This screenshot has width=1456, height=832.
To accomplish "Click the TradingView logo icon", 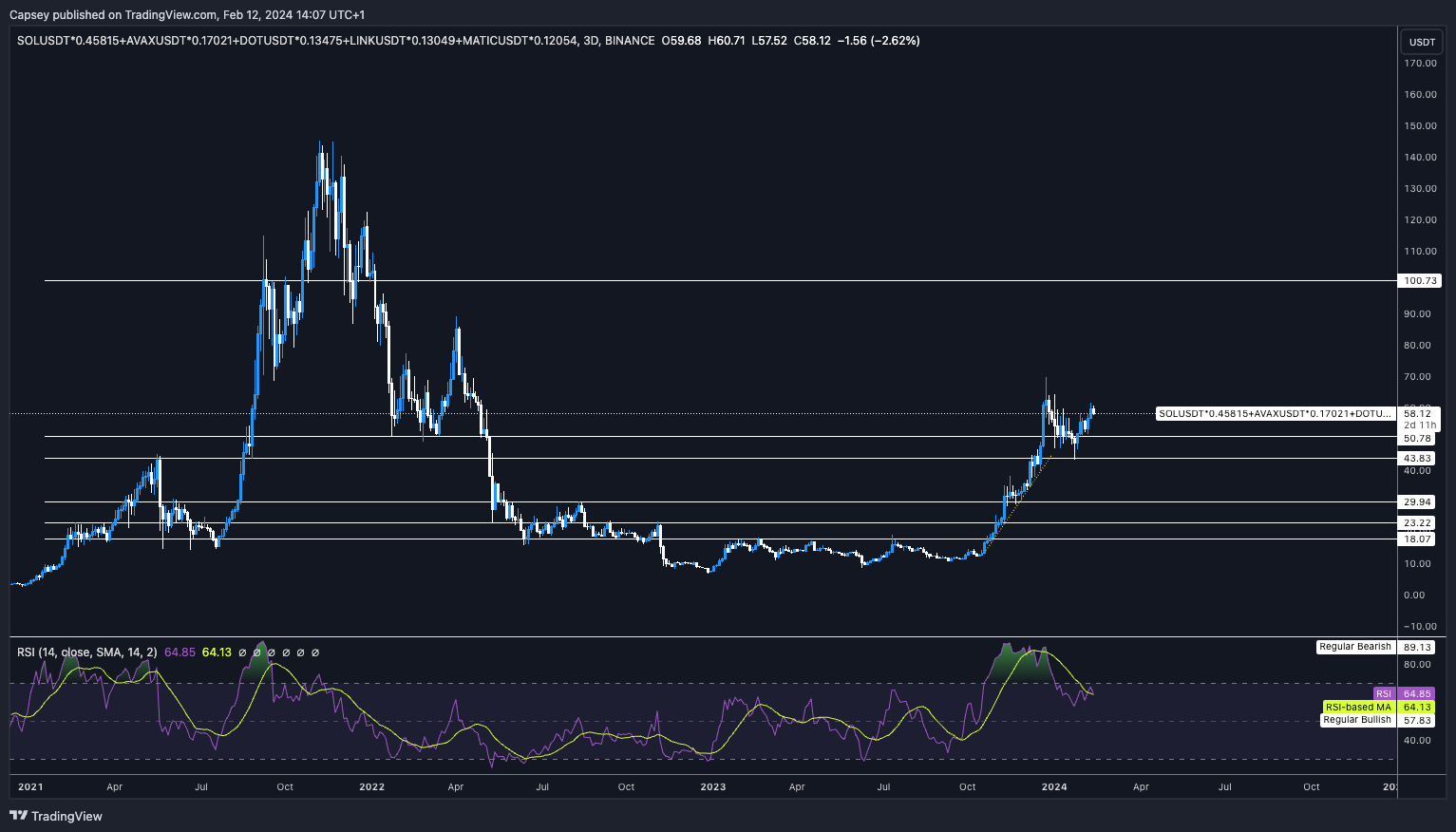I will (x=18, y=816).
